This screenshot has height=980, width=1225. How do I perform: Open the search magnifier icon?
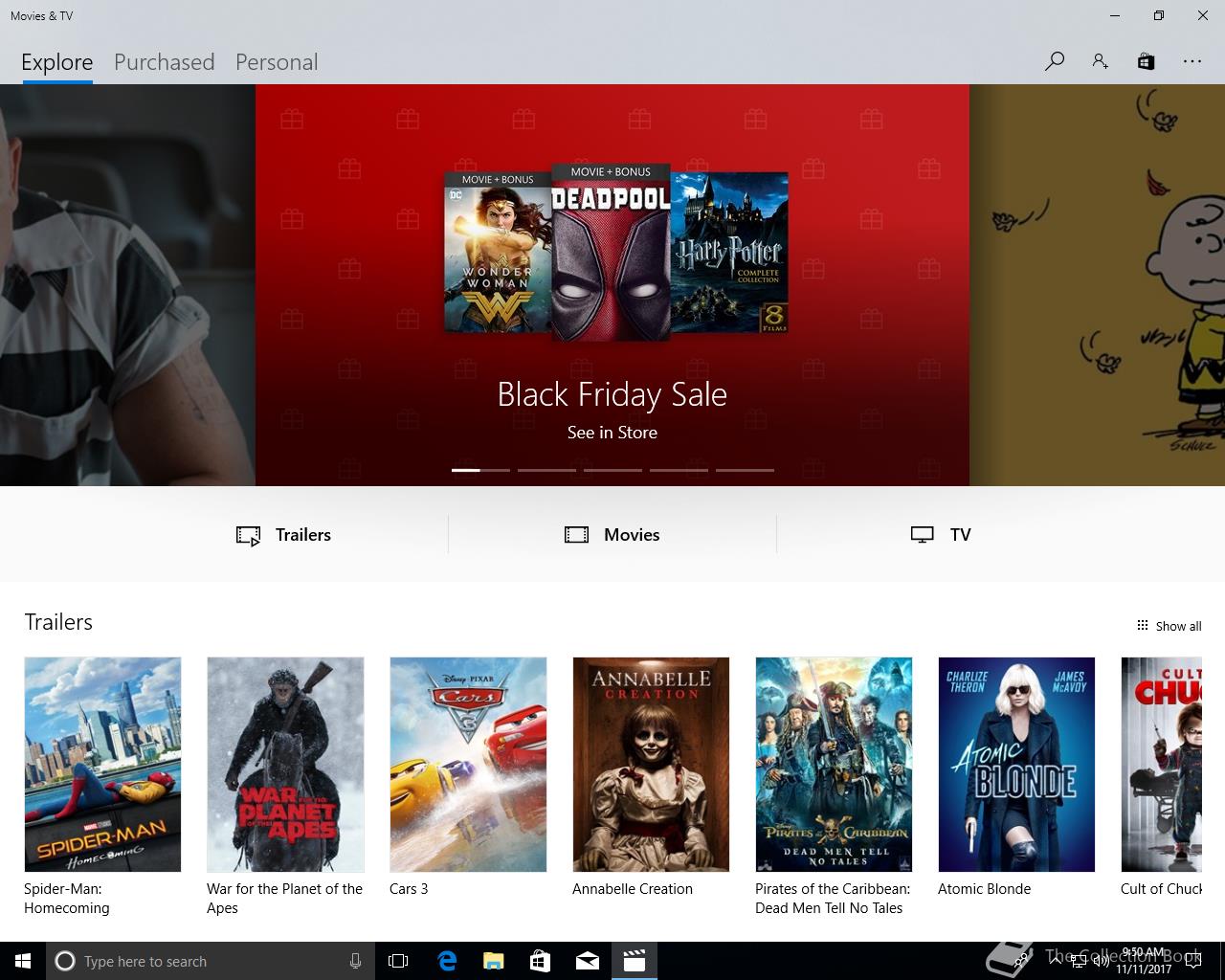tap(1055, 61)
